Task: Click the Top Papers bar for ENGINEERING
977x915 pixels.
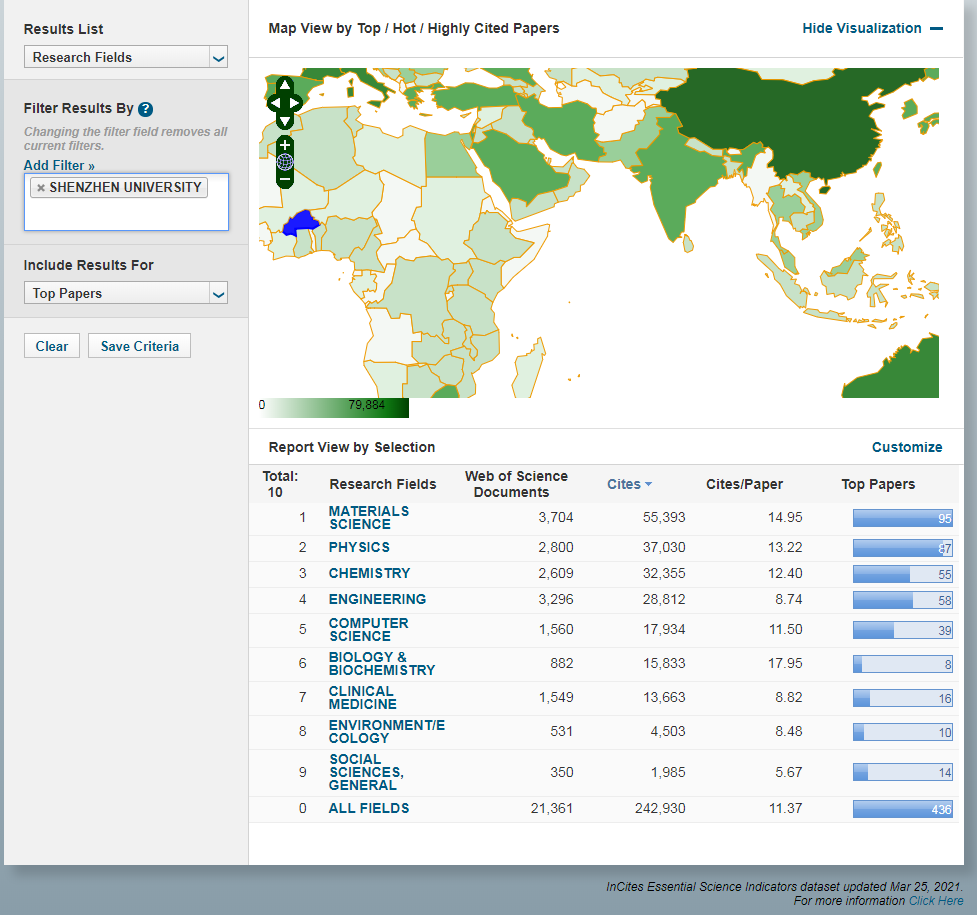Action: pos(901,600)
